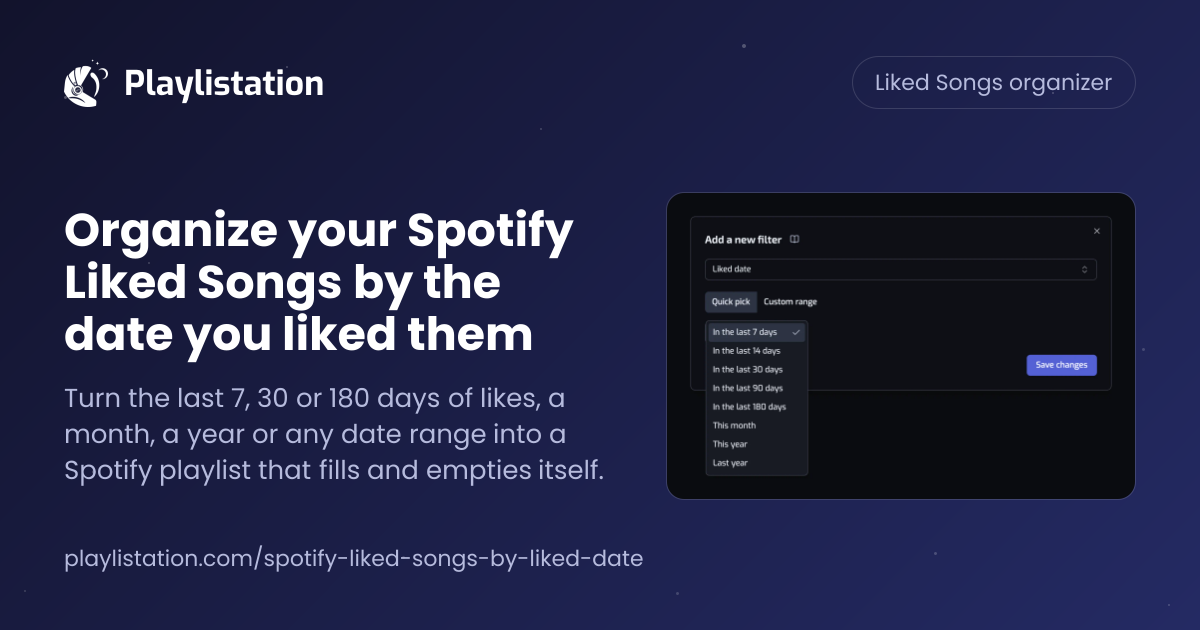Click the up-down chevrons in the Liked date field
This screenshot has width=1200, height=630.
pyautogui.click(x=1085, y=270)
